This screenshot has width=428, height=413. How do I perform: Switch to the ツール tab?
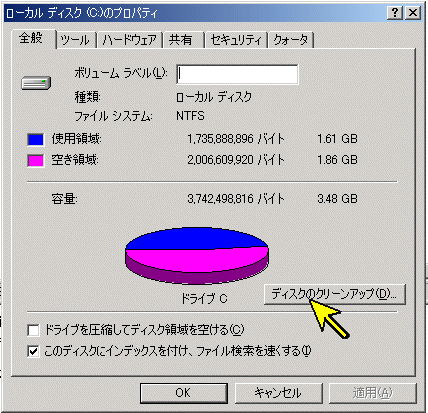point(76,40)
